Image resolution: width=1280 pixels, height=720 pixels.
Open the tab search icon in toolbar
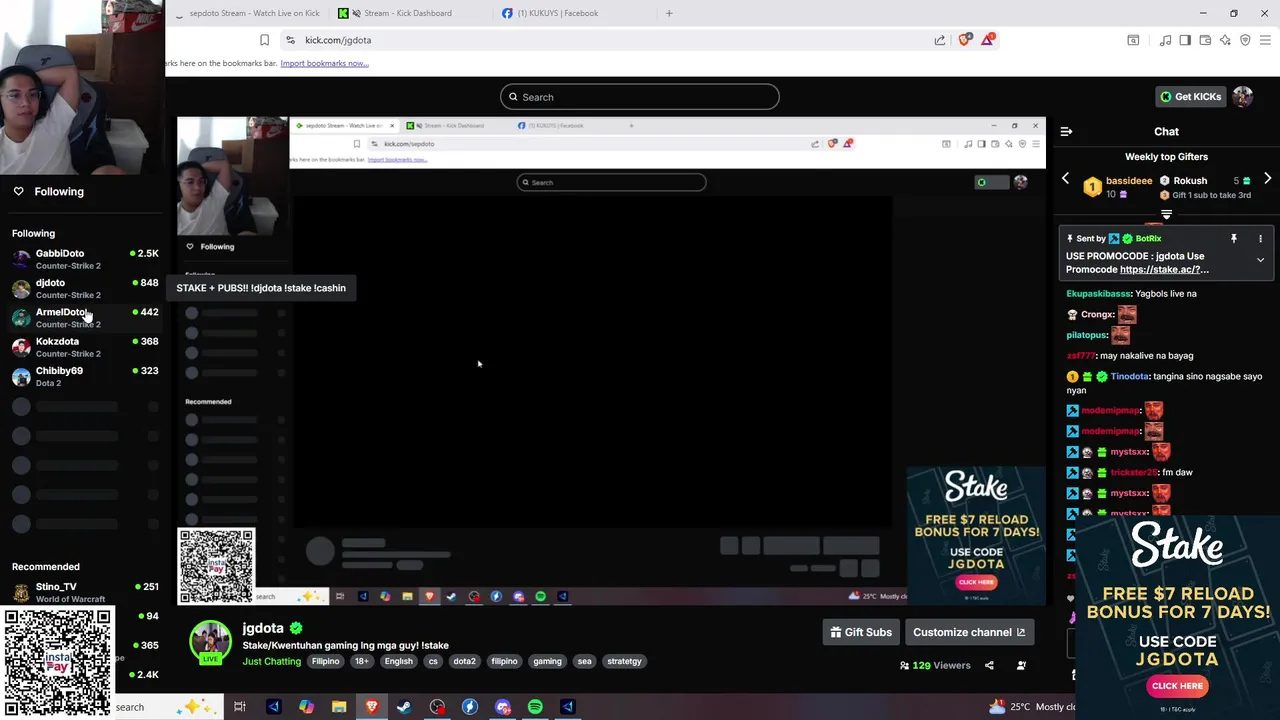(x=1133, y=40)
